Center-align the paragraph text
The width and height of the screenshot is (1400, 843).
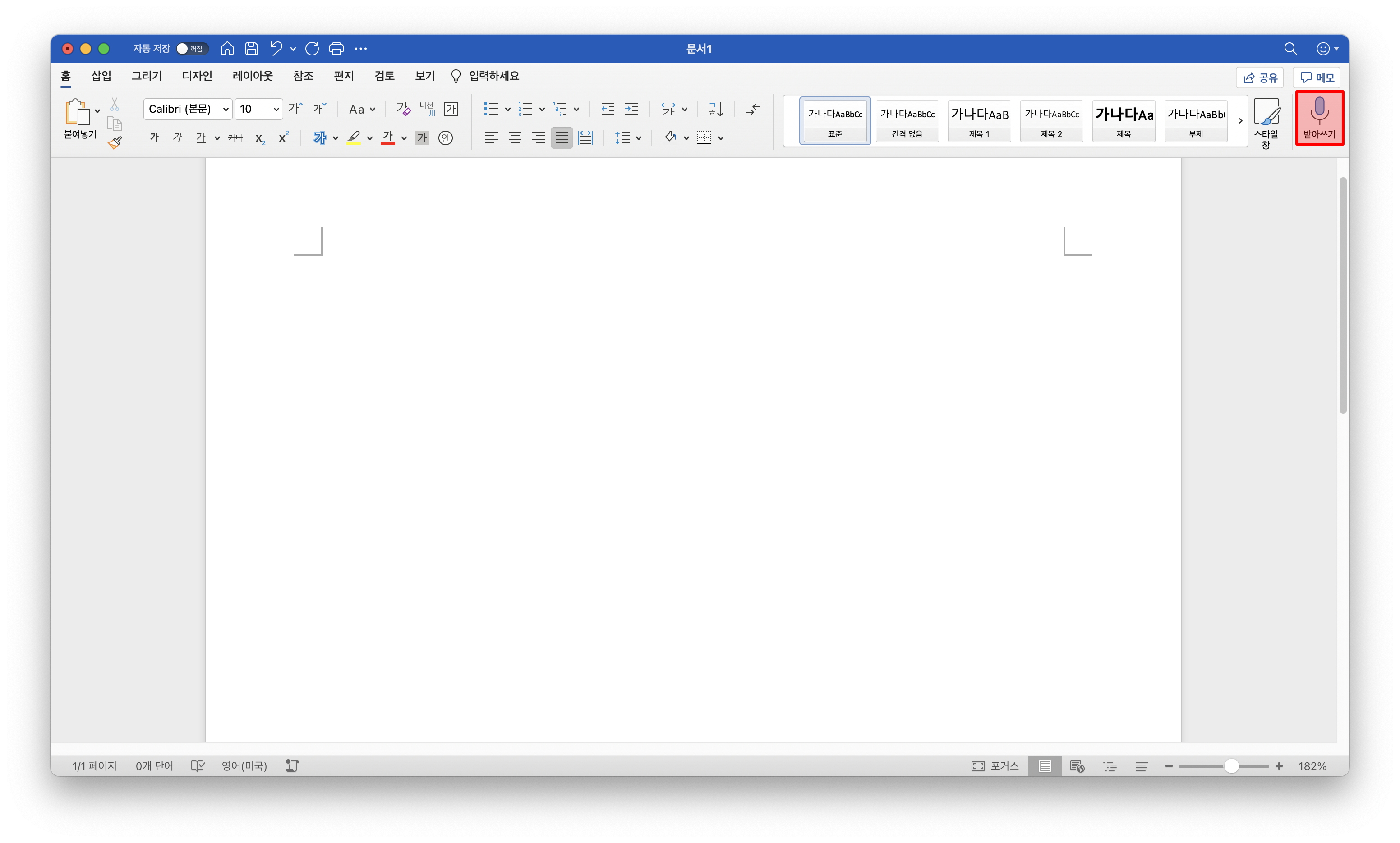(x=515, y=137)
